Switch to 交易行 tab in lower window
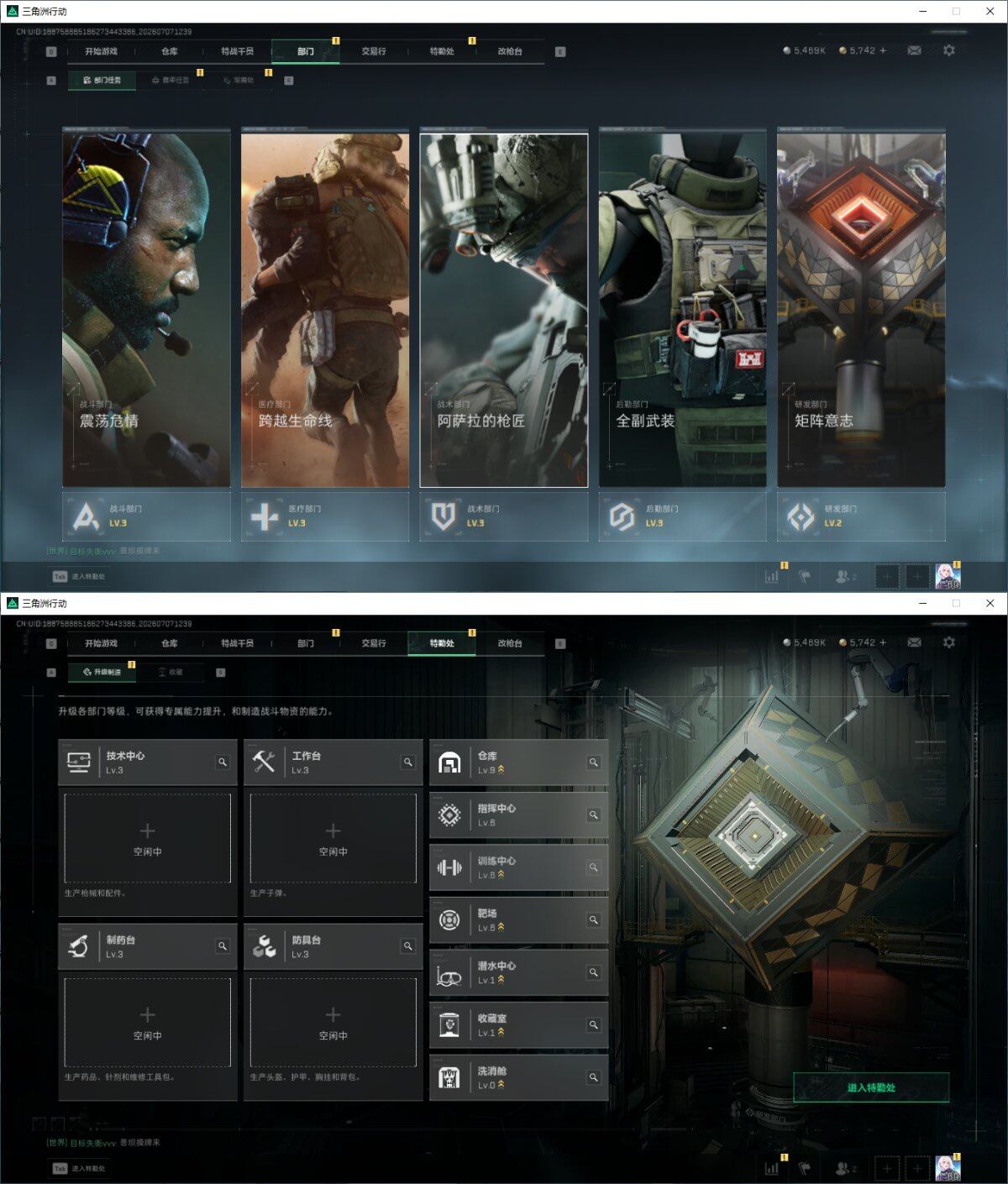Image resolution: width=1008 pixels, height=1184 pixels. pos(374,643)
